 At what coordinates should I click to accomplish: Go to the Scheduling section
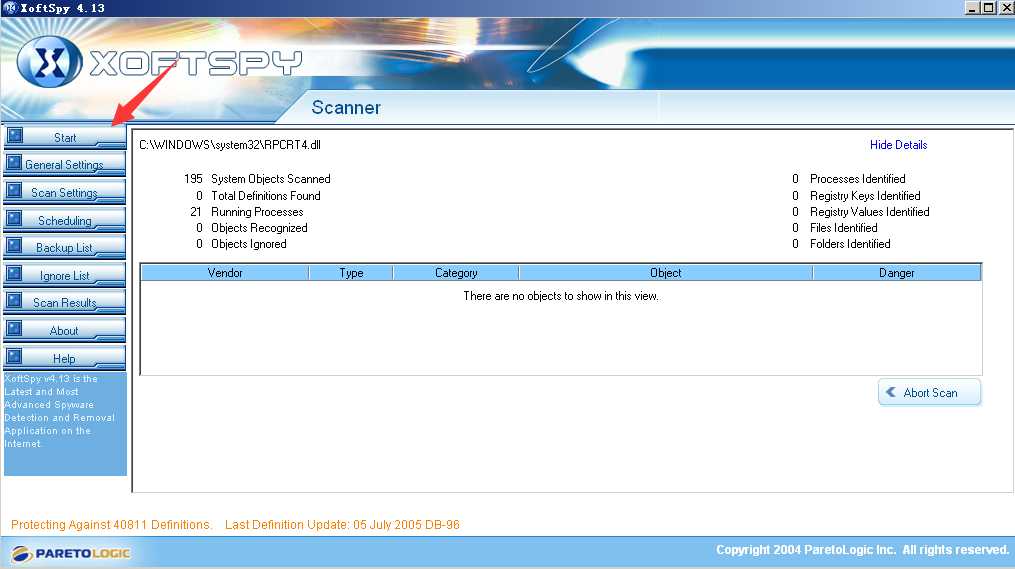pyautogui.click(x=65, y=221)
